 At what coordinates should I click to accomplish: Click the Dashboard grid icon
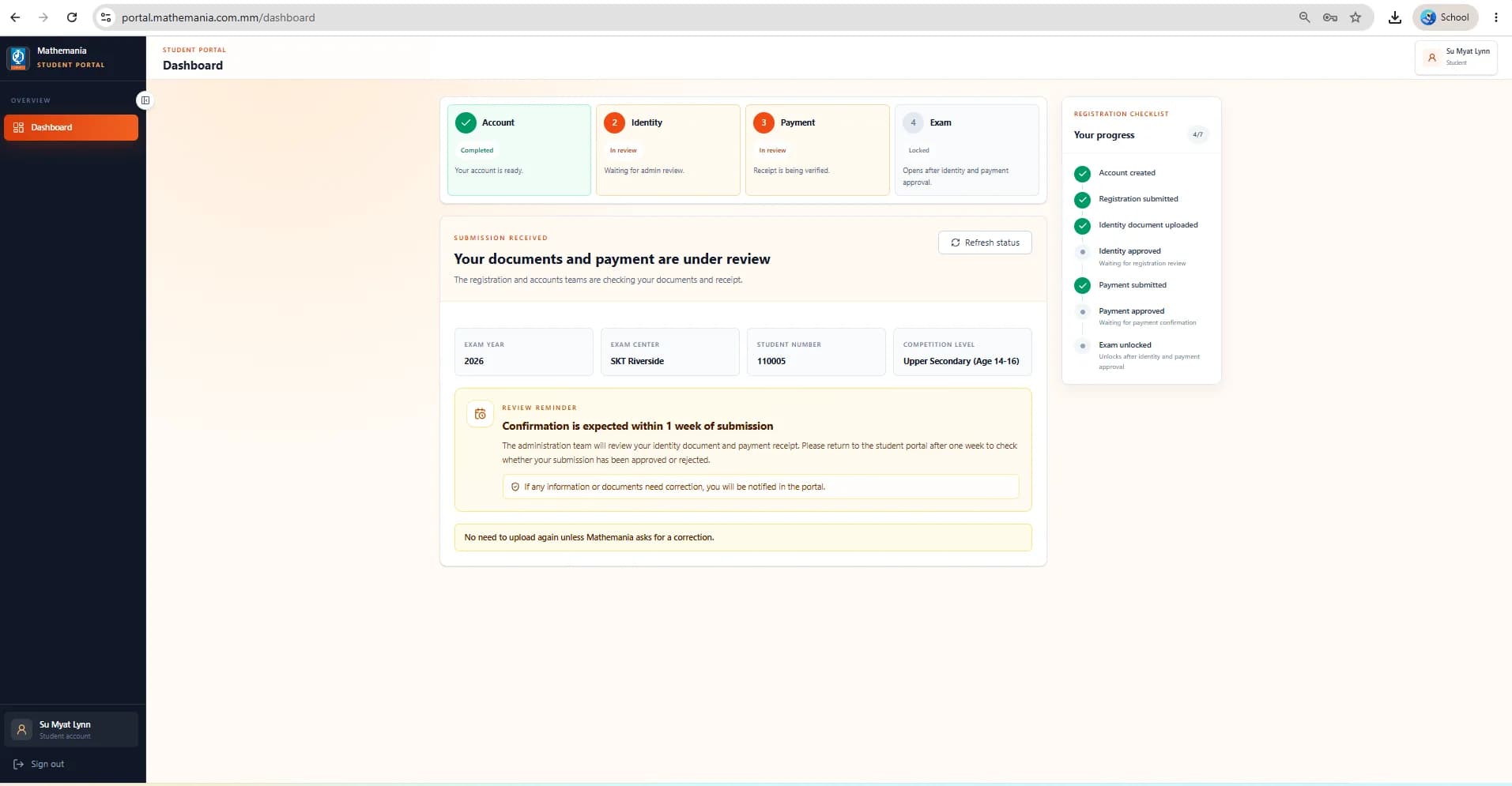click(18, 127)
